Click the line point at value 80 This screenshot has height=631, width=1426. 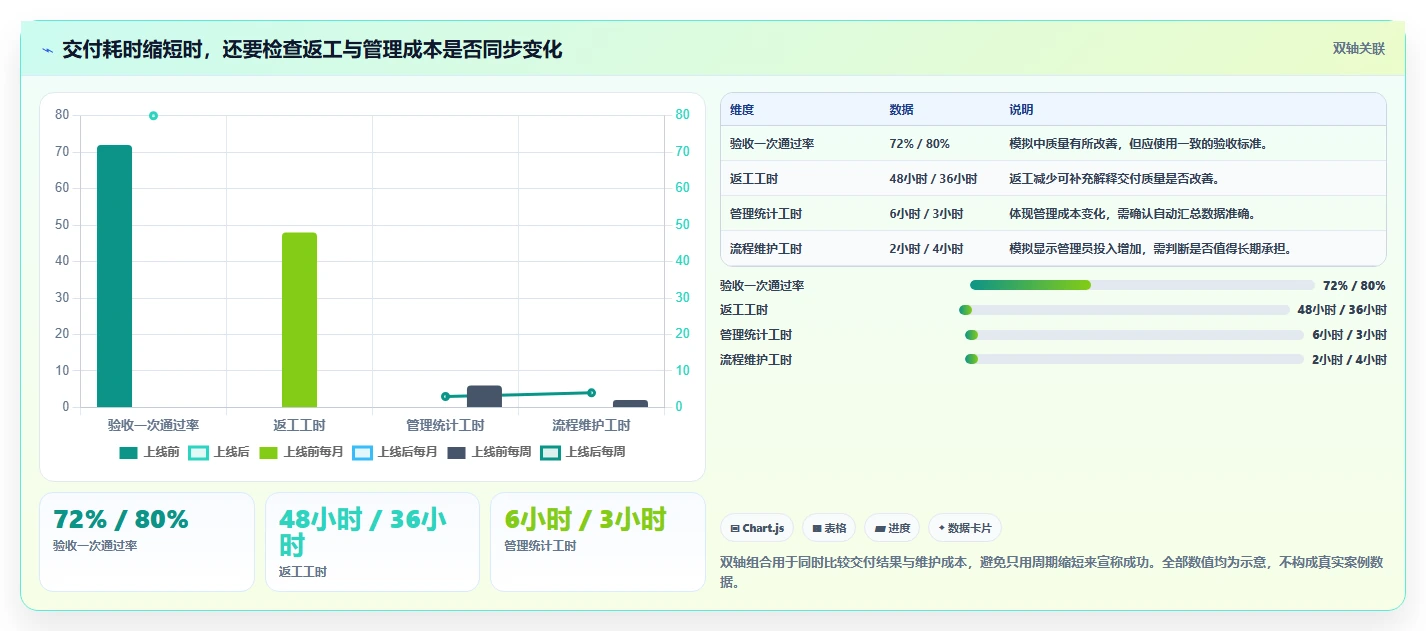153,116
